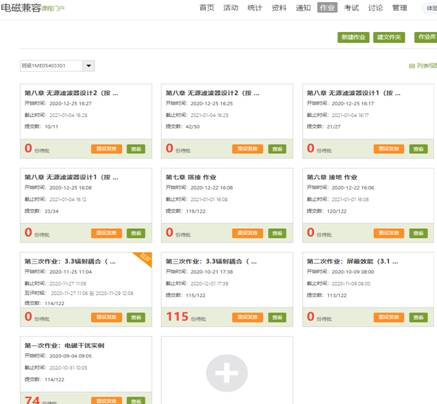Select the 考试 tab in top navigation
Viewport: 437px width, 404px height.
(351, 8)
